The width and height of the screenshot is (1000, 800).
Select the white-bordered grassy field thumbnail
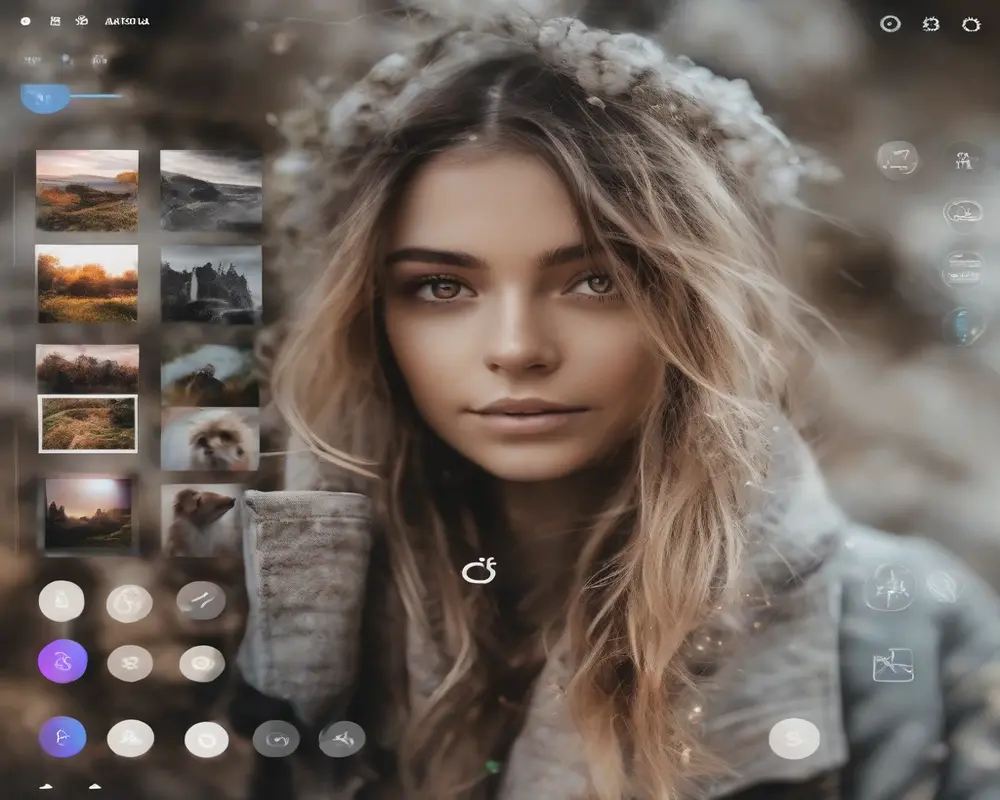point(88,424)
